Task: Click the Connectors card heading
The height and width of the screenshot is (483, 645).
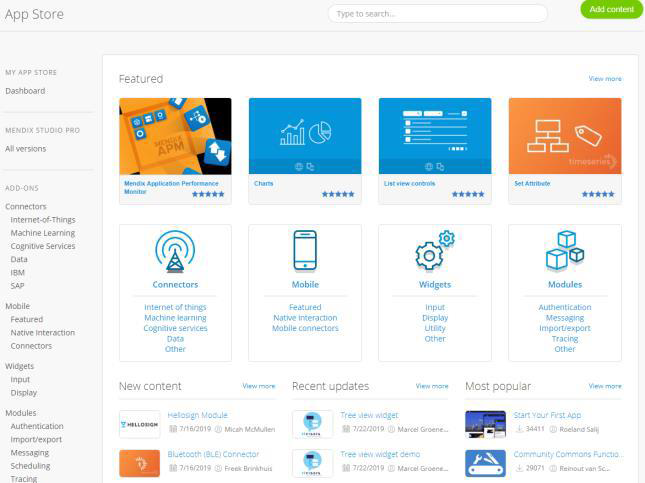Action: click(x=175, y=284)
